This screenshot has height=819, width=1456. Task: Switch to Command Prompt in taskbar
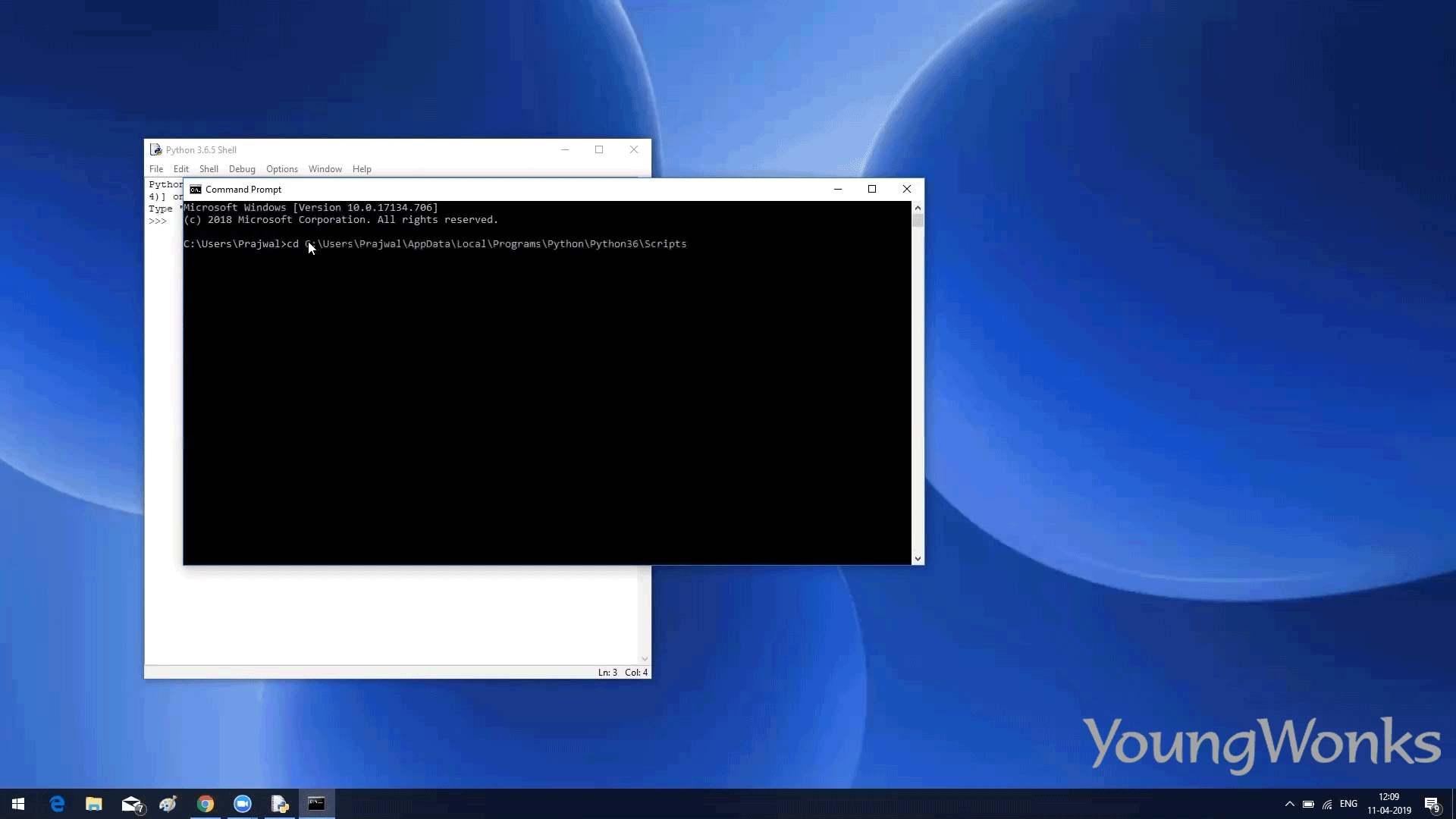[x=317, y=804]
